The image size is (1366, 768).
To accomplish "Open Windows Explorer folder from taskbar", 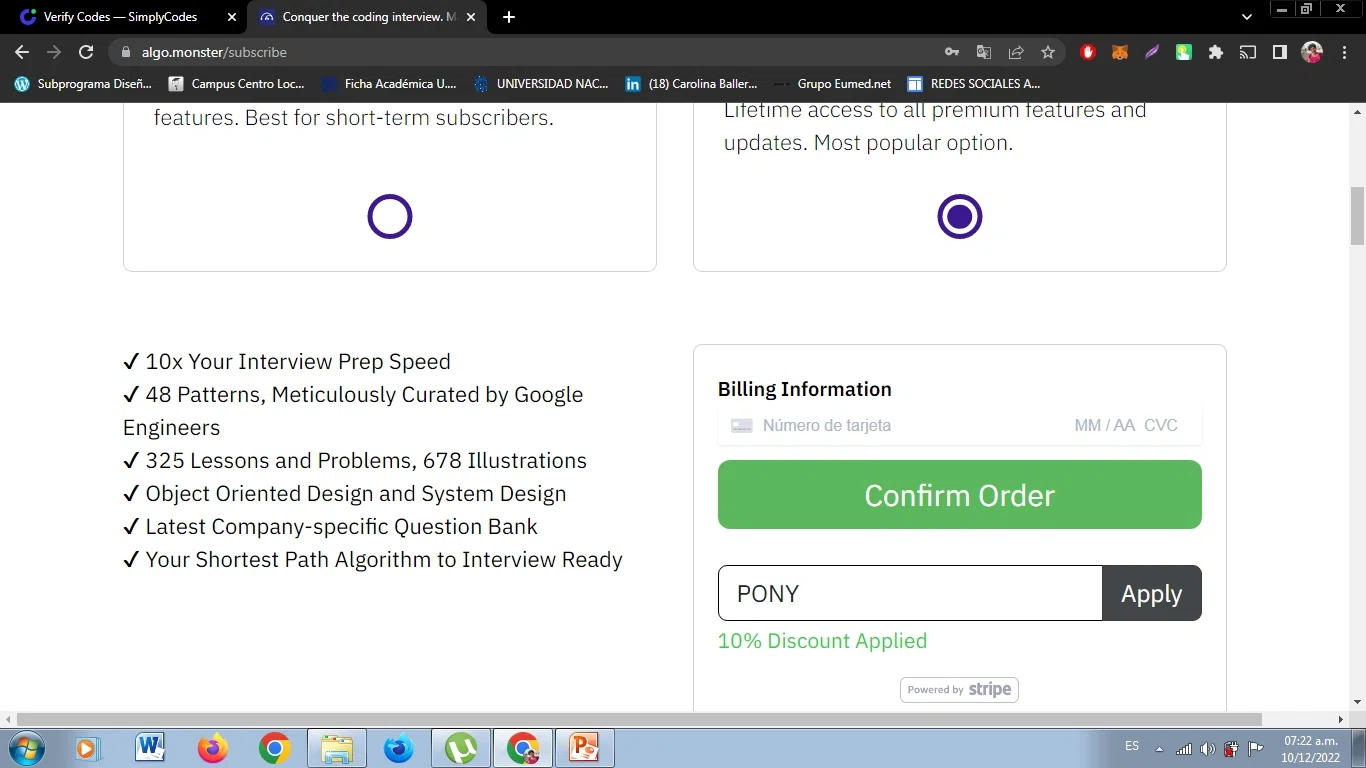I will tap(337, 748).
